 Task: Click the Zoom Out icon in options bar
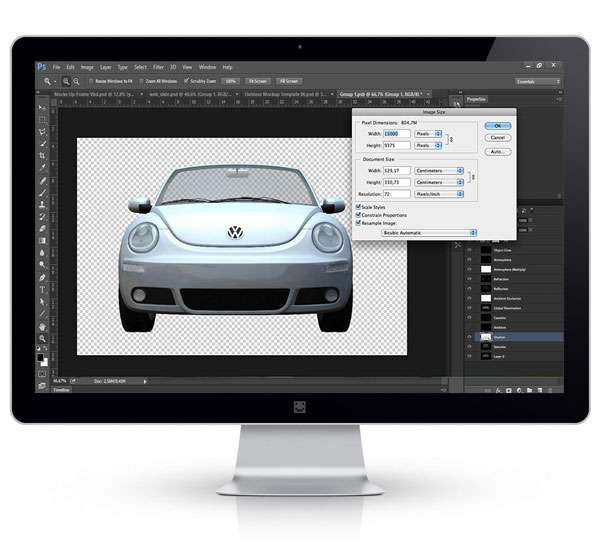coord(76,81)
